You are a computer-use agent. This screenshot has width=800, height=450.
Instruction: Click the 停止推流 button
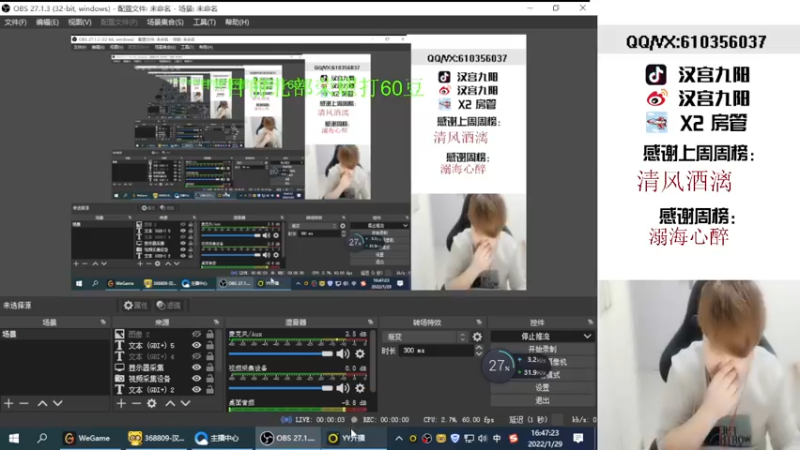tap(536, 337)
